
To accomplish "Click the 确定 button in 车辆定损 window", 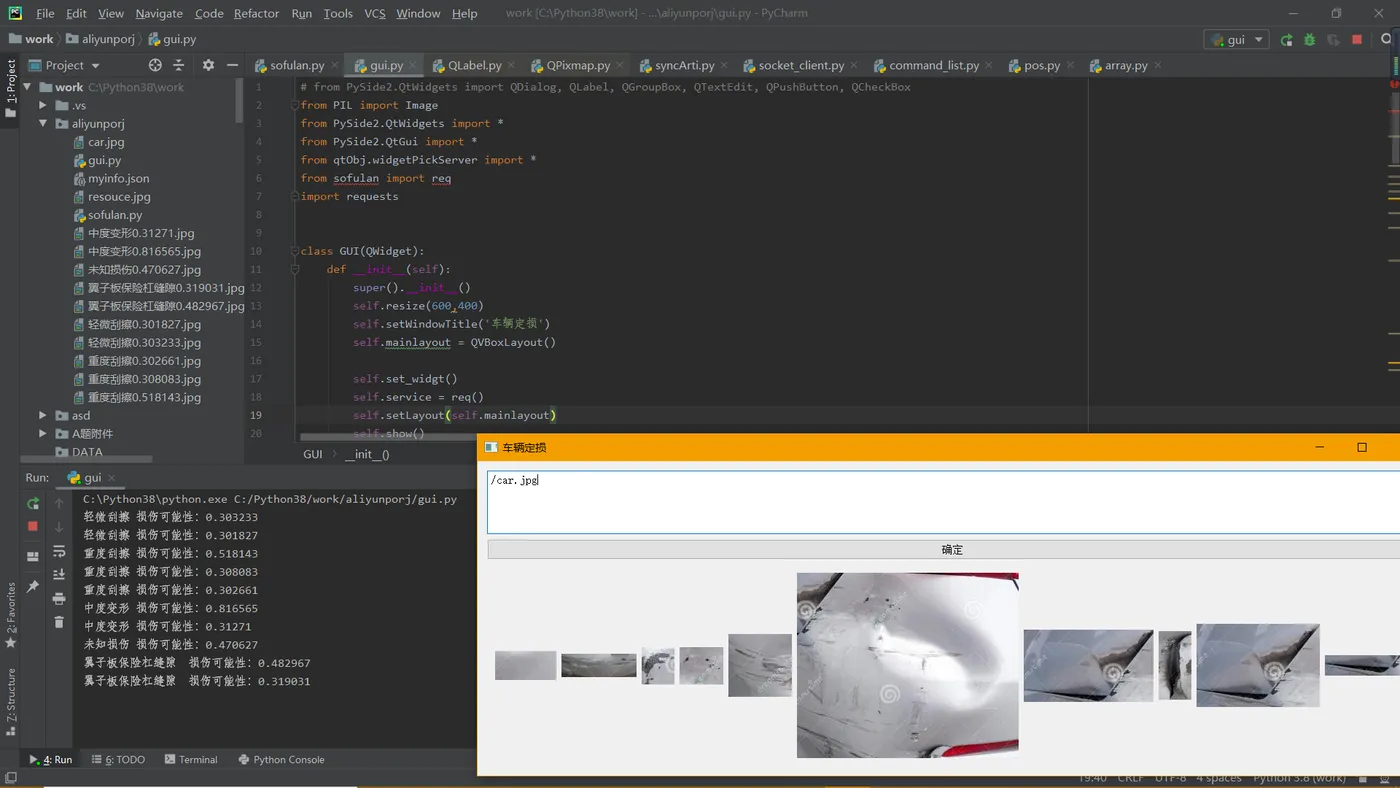I will pyautogui.click(x=943, y=549).
